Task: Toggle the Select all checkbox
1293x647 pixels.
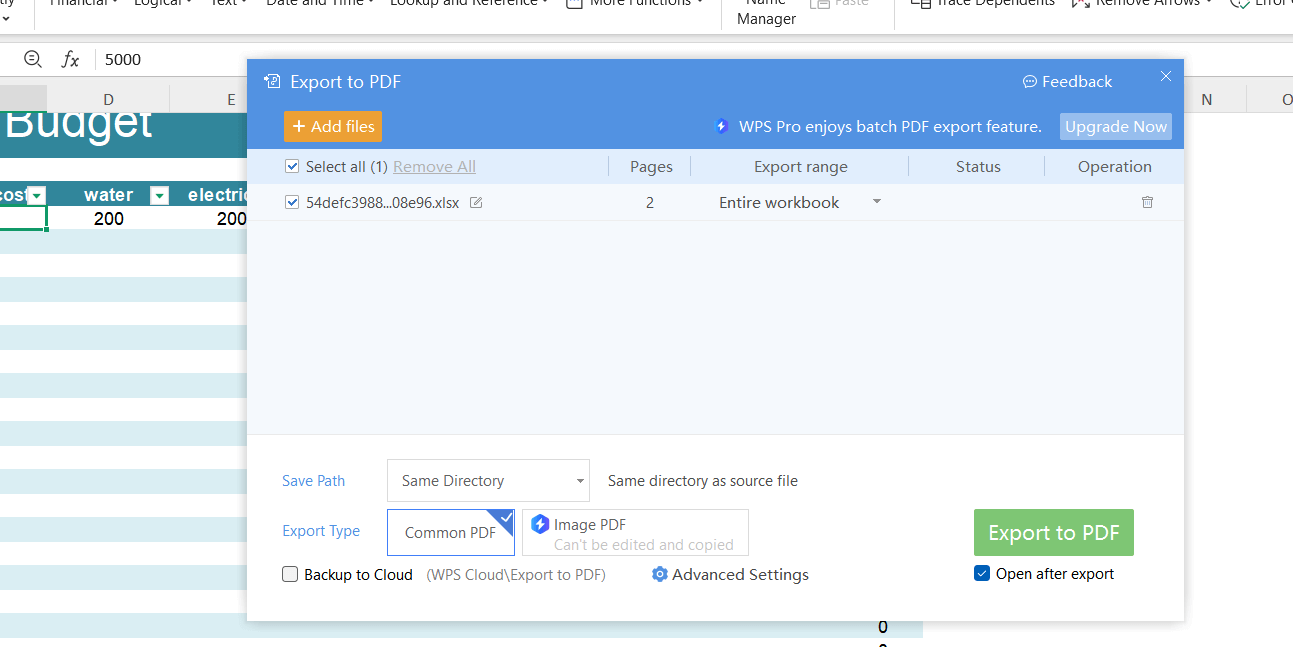Action: point(292,166)
